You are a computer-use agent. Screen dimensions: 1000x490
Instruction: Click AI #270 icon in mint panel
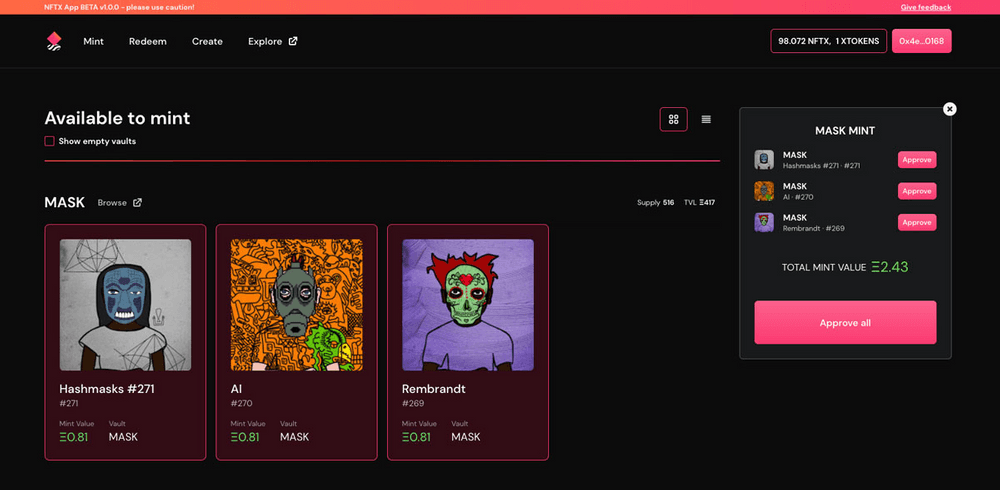764,191
